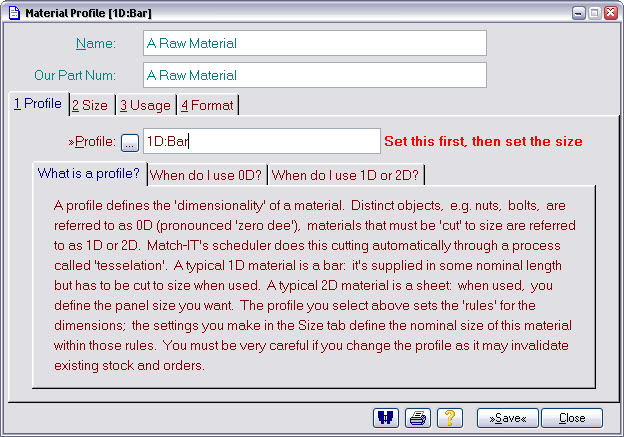Close window with red X button

tap(610, 13)
